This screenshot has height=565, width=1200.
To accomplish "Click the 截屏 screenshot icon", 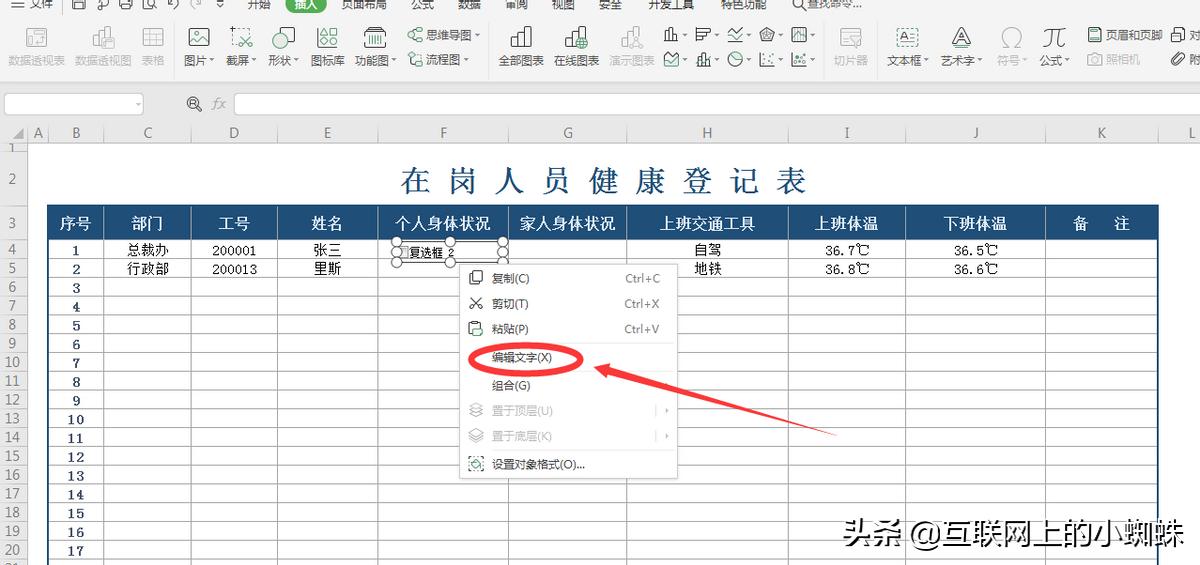I will (x=241, y=38).
